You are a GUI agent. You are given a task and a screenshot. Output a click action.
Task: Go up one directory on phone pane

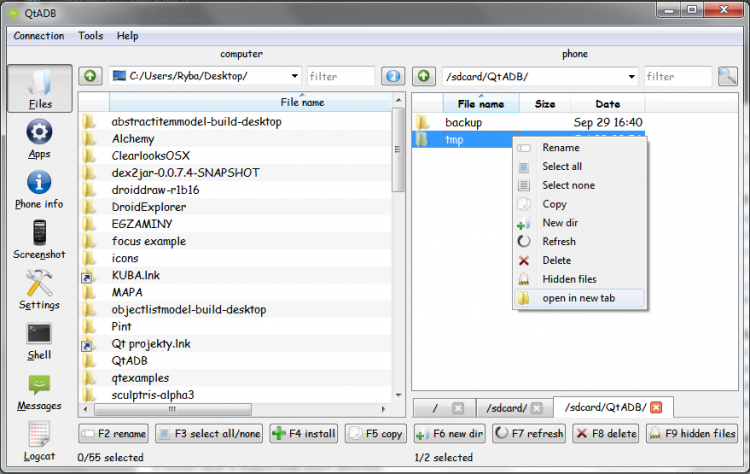click(x=424, y=76)
